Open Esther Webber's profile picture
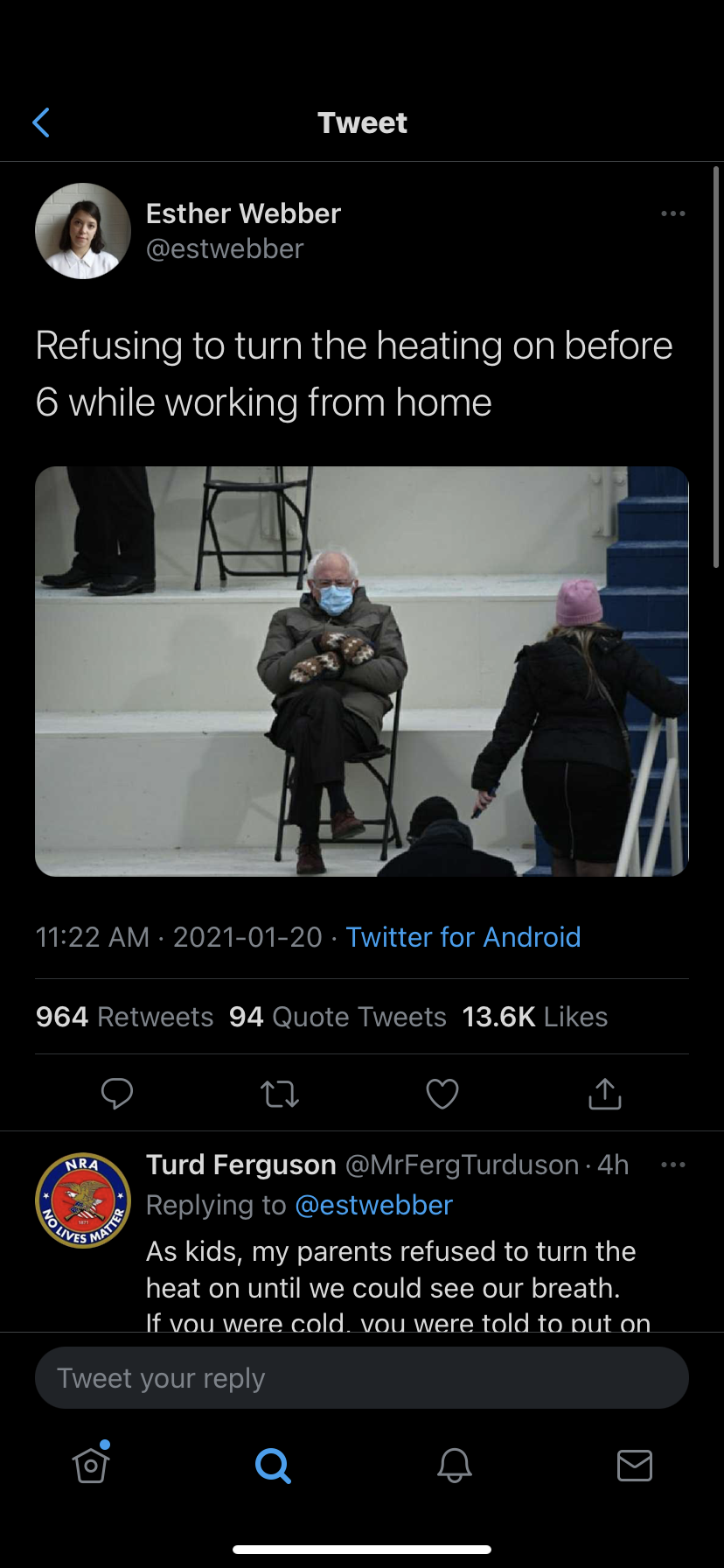The height and width of the screenshot is (1568, 724). click(83, 231)
